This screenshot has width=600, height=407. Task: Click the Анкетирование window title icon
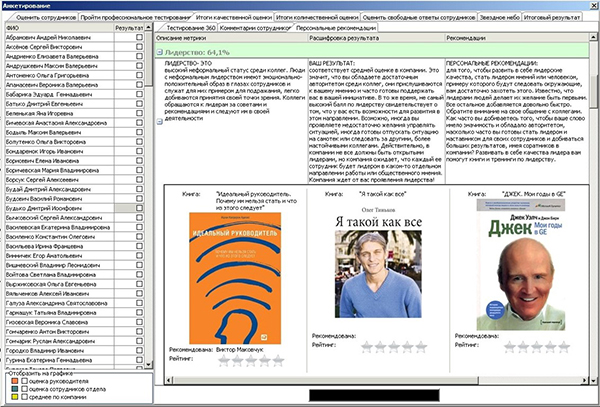click(x=6, y=5)
